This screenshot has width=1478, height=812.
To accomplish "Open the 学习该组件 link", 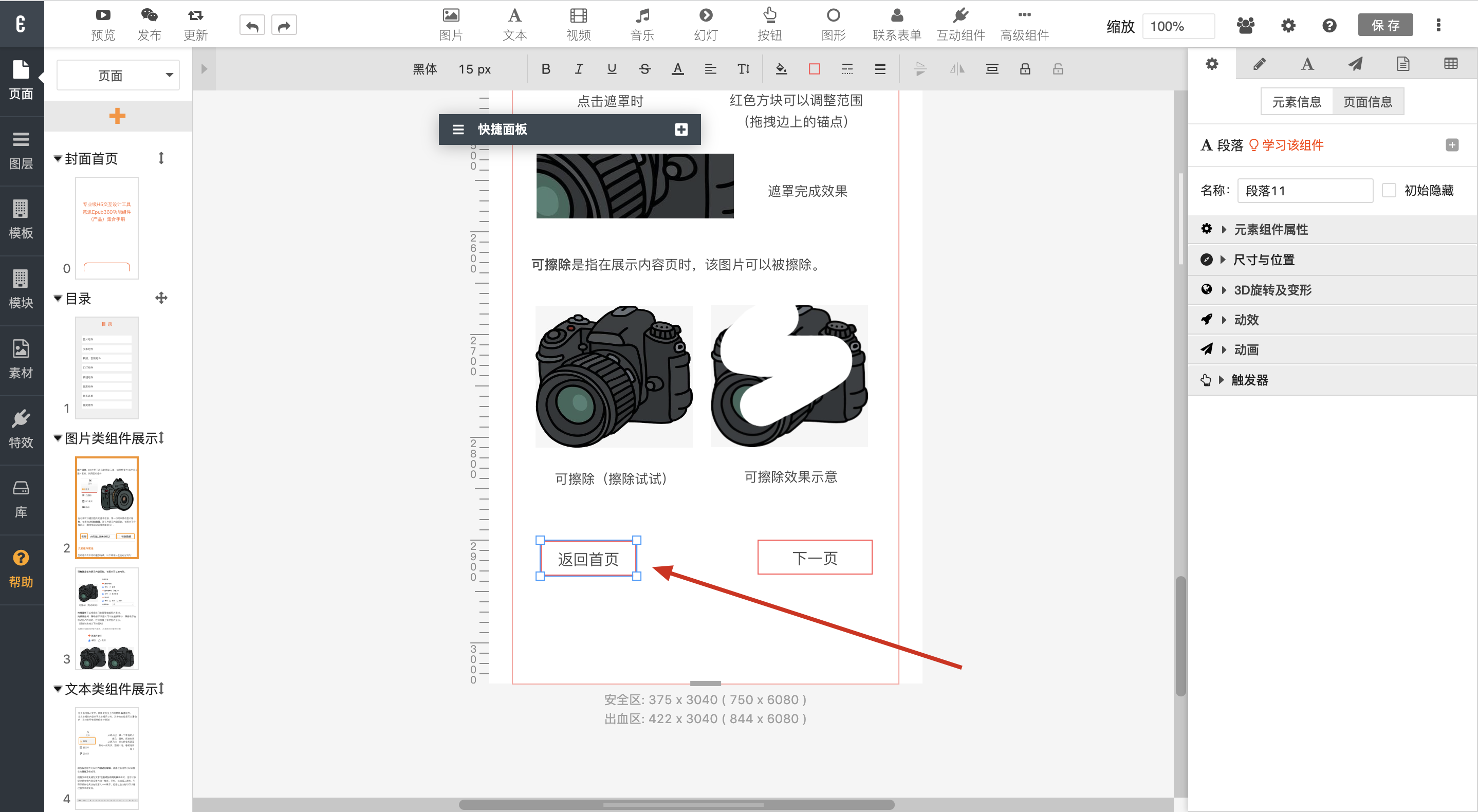I will [x=1291, y=145].
